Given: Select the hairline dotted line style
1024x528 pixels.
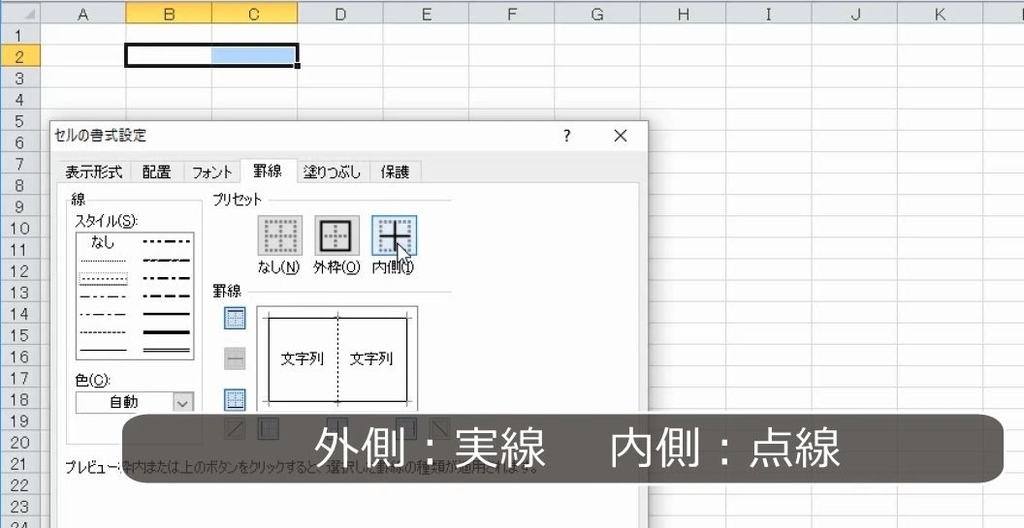Looking at the screenshot, I should coord(103,261).
